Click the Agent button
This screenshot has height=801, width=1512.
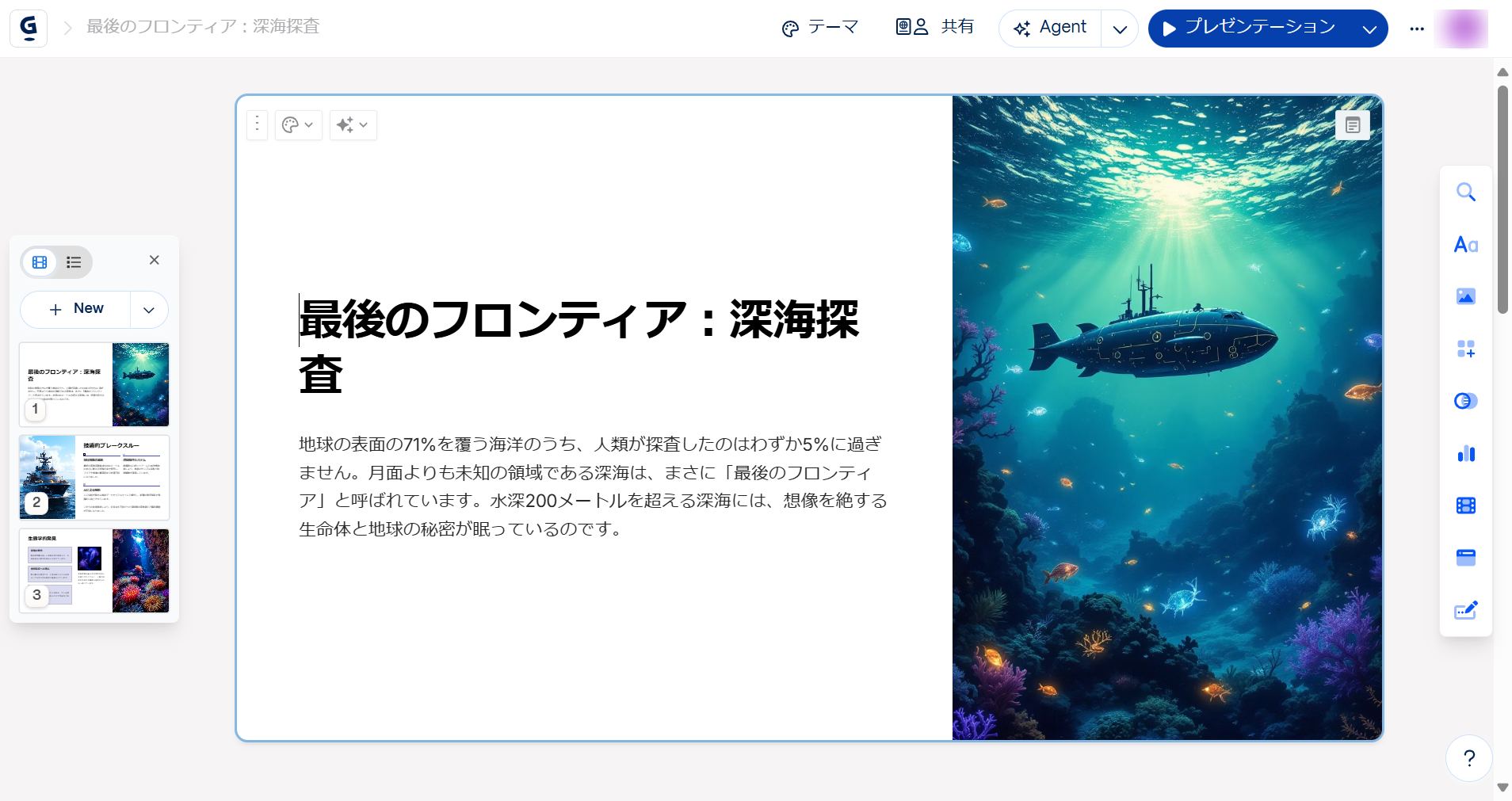point(1051,28)
